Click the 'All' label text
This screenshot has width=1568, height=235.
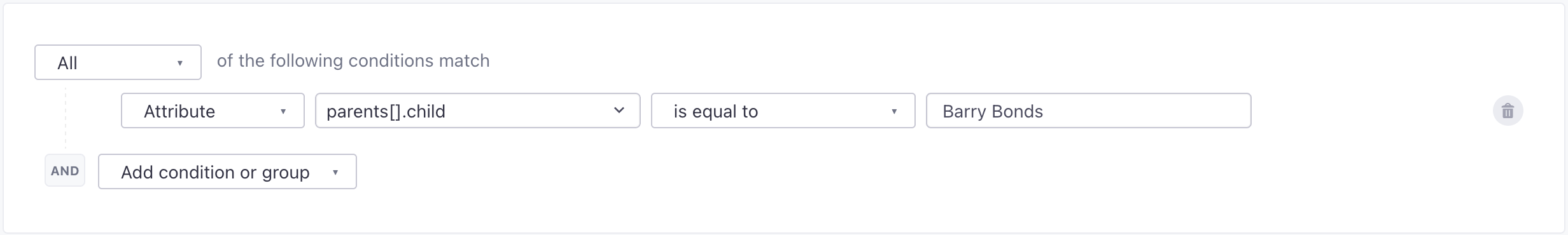point(67,63)
